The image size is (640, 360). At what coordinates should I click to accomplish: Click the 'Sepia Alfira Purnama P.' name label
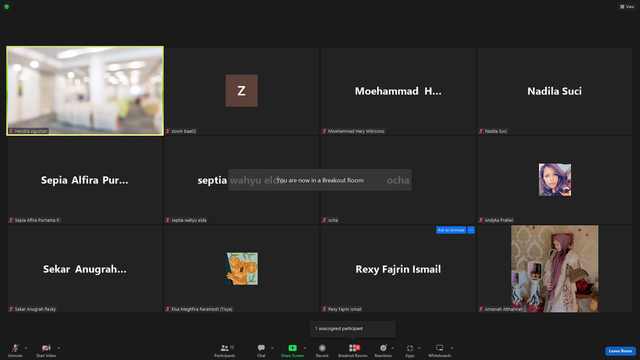pos(37,220)
